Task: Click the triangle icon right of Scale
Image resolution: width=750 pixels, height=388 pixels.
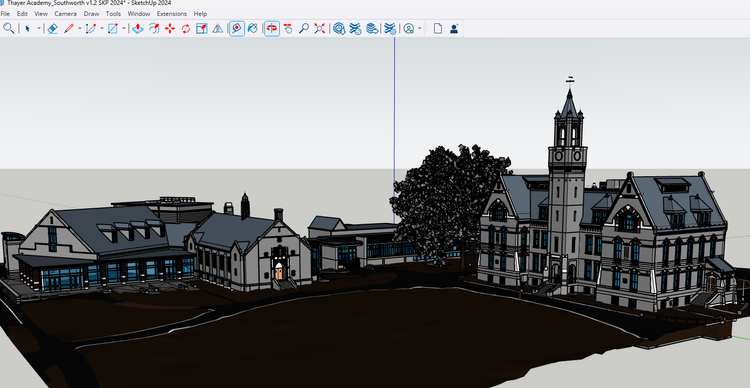Action: (x=218, y=29)
